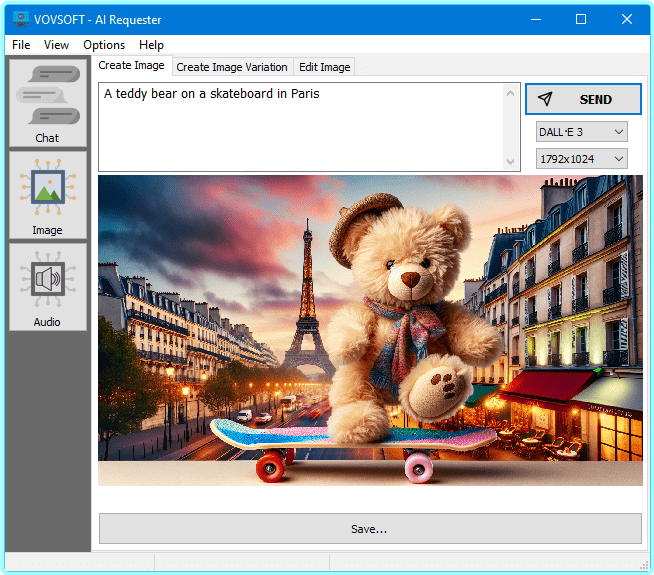Screen dimensions: 654x575
Task: Open the Options menu
Action: pos(104,45)
